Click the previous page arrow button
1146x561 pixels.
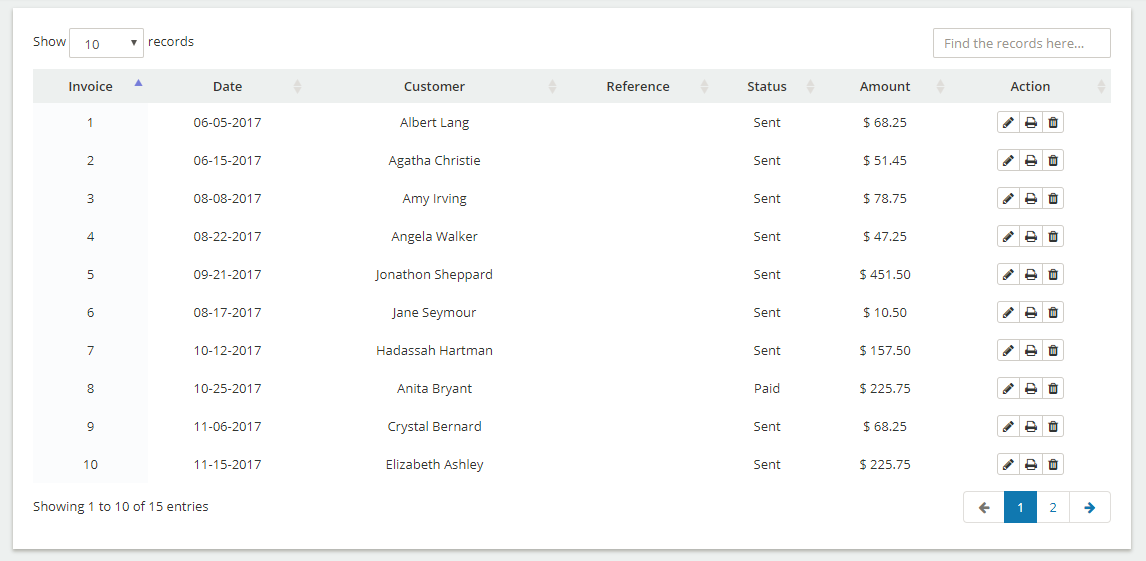pos(984,507)
